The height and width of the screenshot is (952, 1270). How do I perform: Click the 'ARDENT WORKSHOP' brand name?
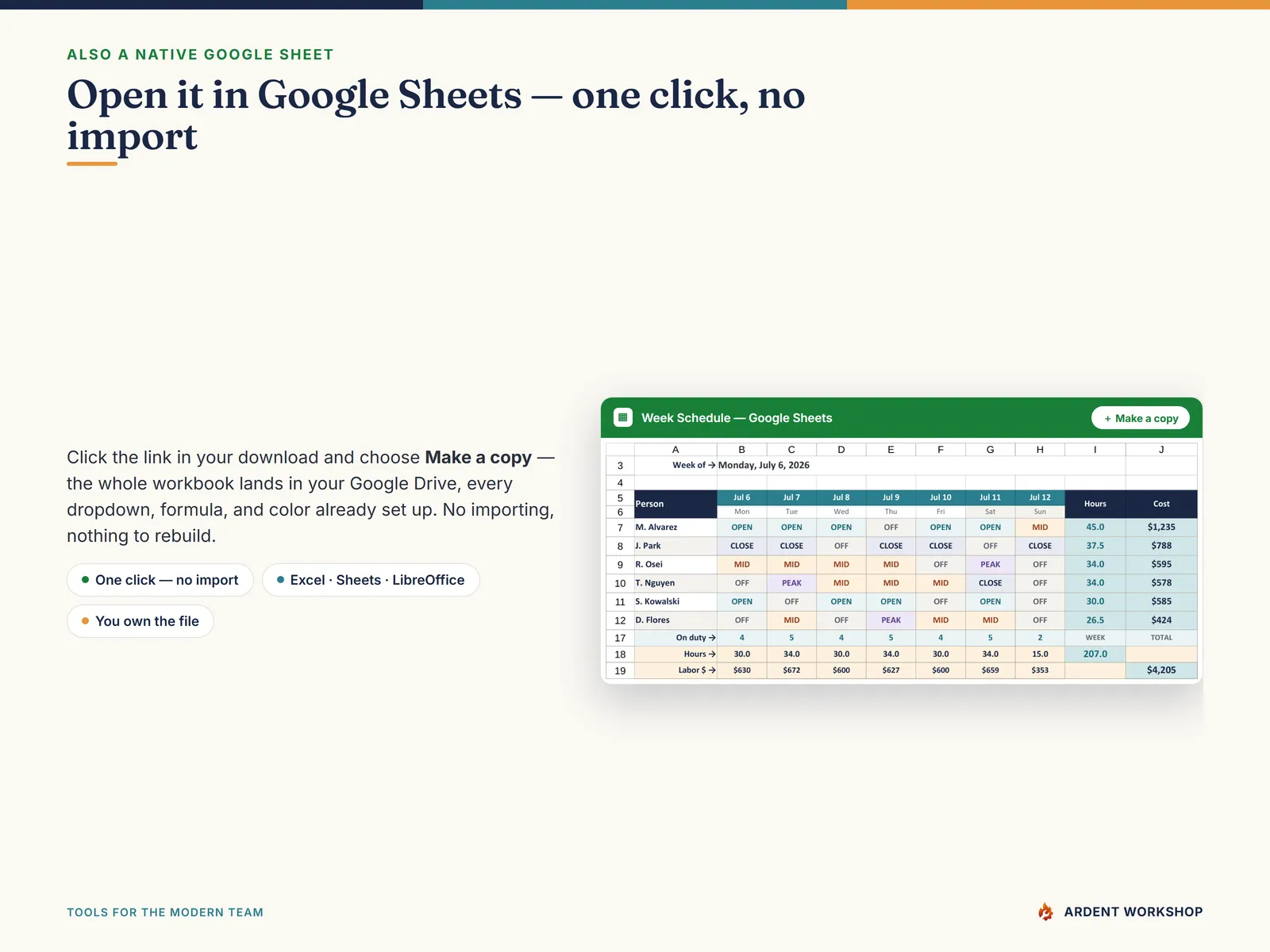coord(1133,912)
